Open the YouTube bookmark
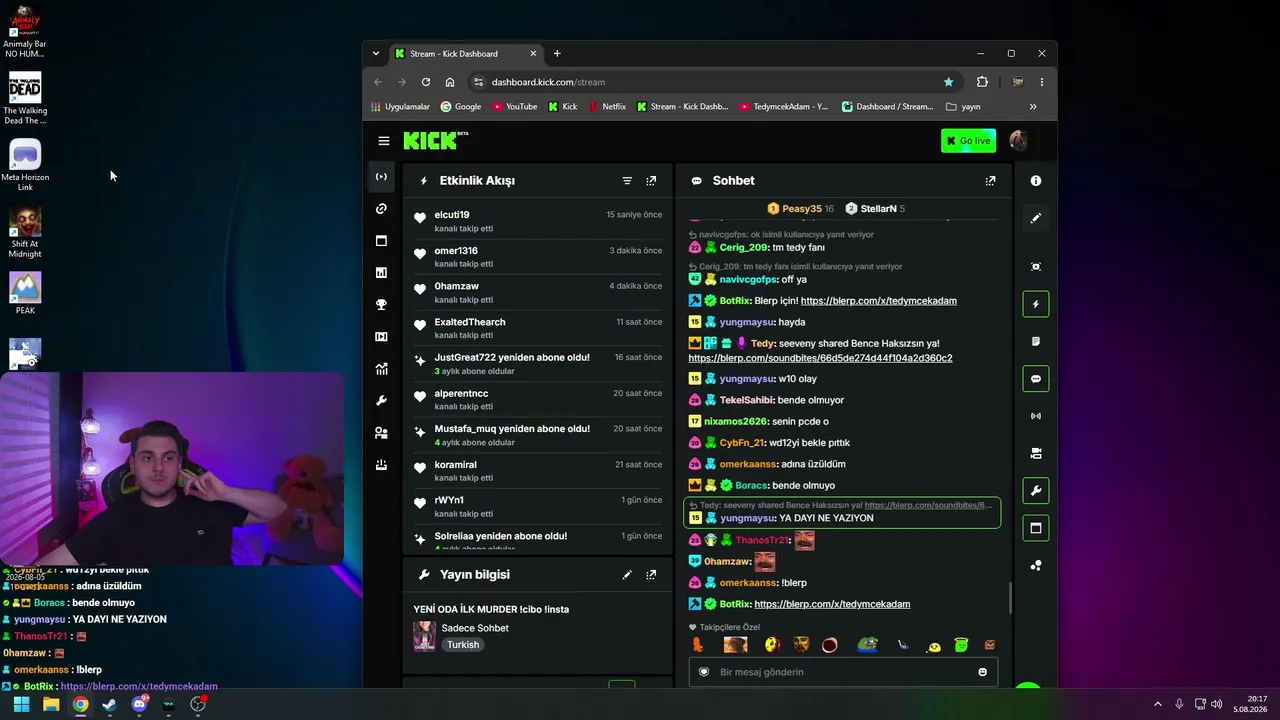The width and height of the screenshot is (1280, 720). 514,107
